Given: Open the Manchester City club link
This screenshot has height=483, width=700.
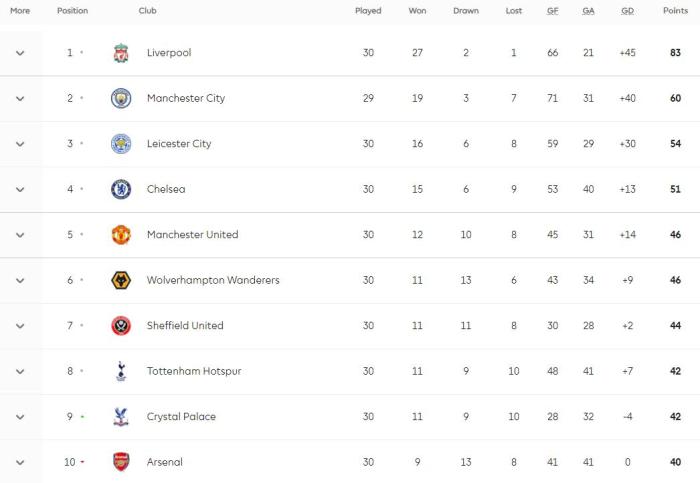Looking at the screenshot, I should (186, 98).
